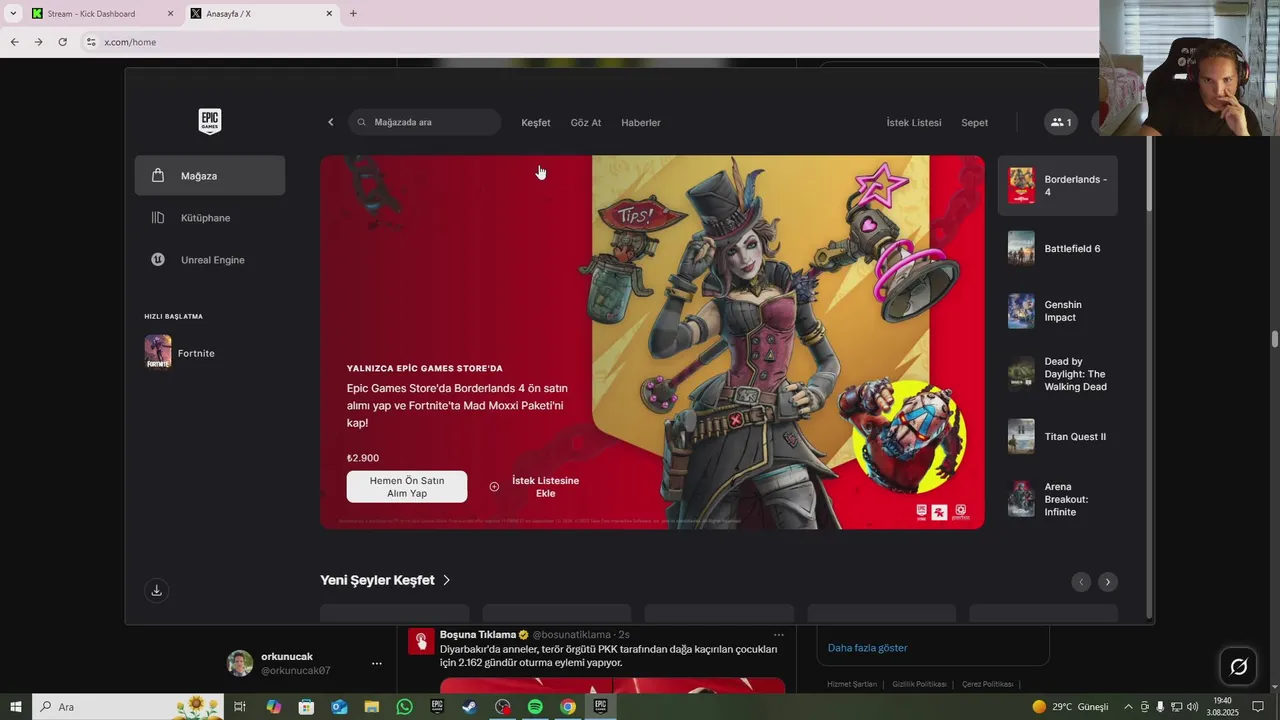Select Battlefield 6 in featured list
This screenshot has height=720, width=1280.
coord(1058,248)
